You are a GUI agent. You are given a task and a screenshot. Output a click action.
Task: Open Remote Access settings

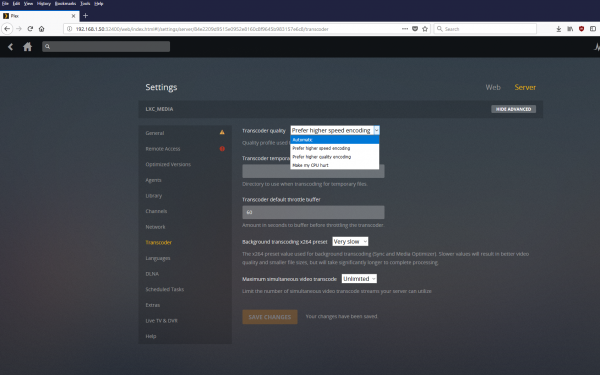pos(163,149)
